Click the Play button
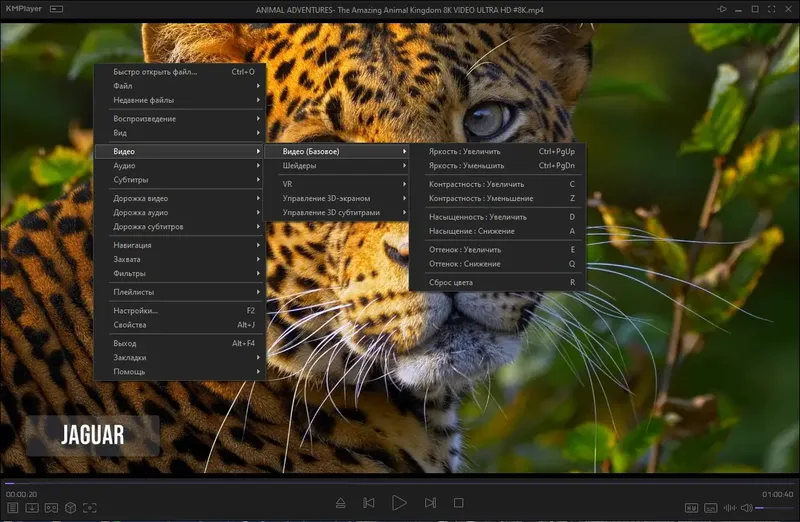 pos(399,503)
